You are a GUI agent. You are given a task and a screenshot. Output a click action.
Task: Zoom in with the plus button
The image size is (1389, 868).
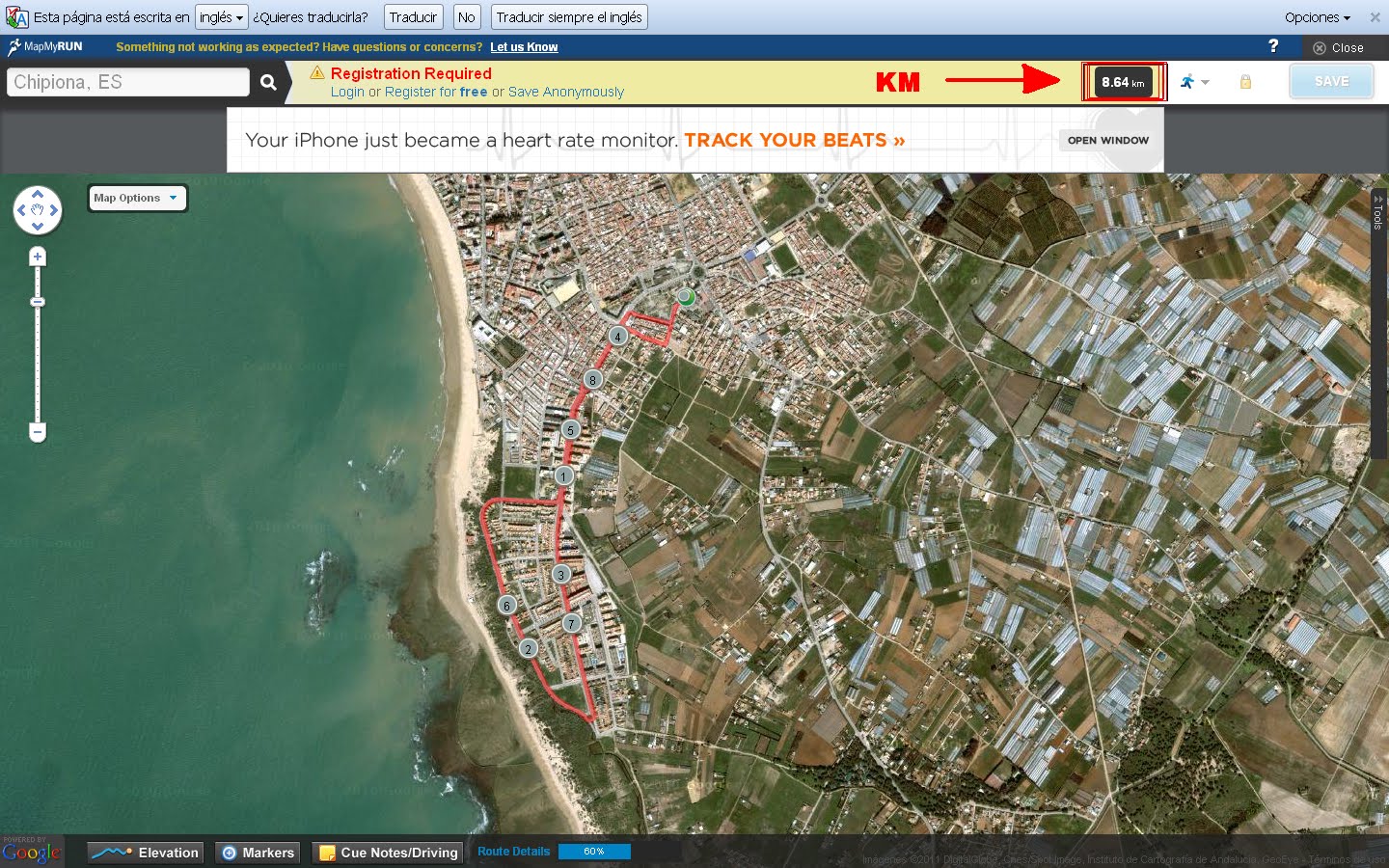[x=38, y=257]
